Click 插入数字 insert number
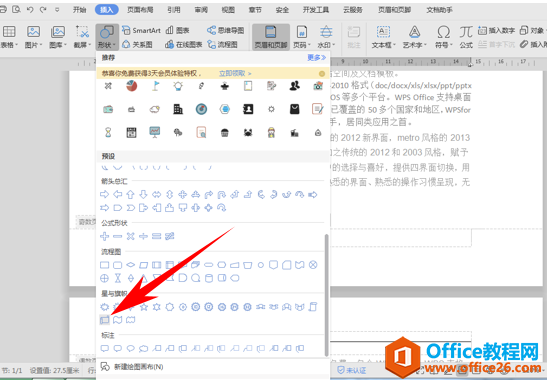This screenshot has height=385, width=548. pyautogui.click(x=497, y=31)
